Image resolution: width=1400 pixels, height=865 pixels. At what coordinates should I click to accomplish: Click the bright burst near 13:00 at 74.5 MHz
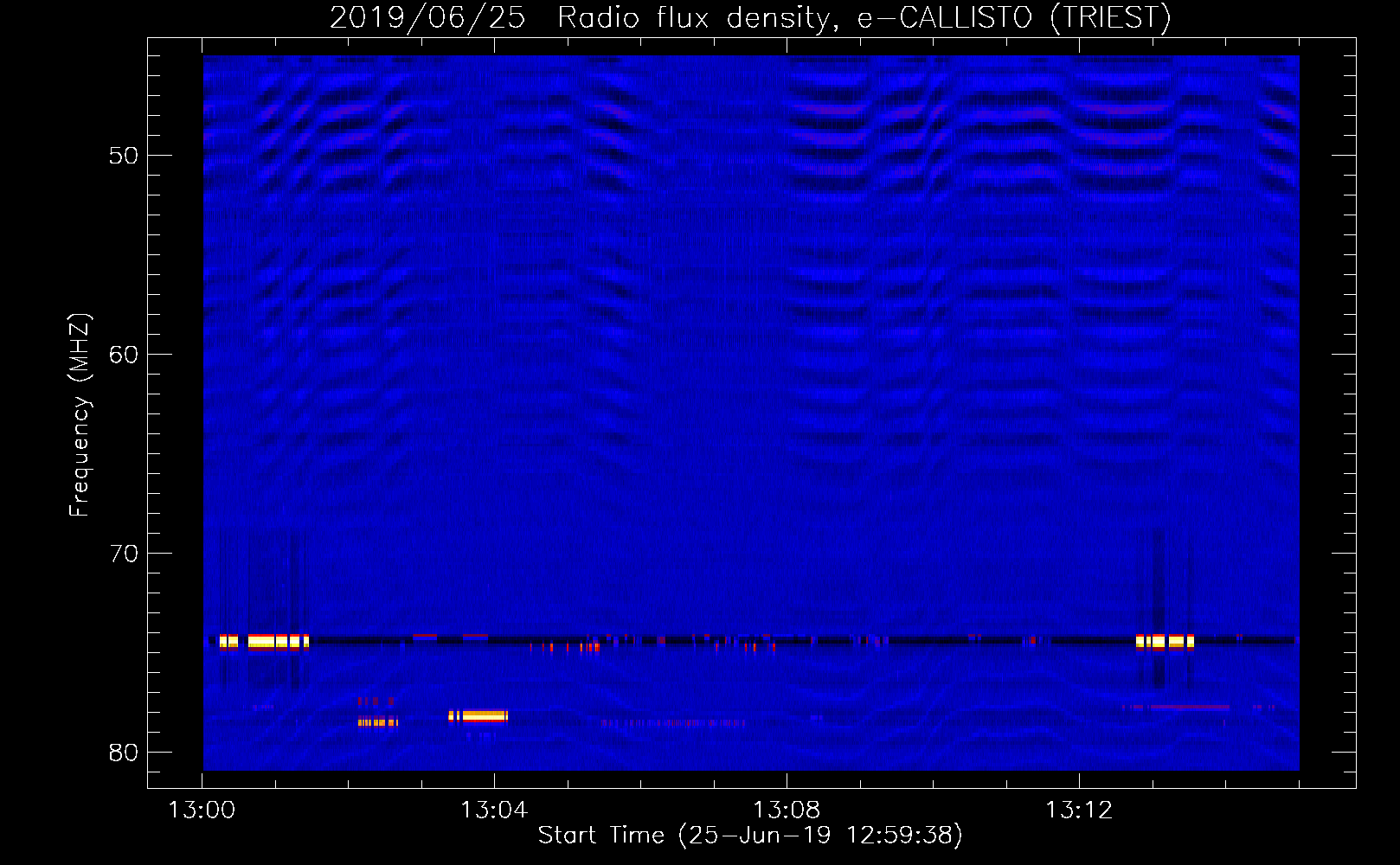click(263, 641)
